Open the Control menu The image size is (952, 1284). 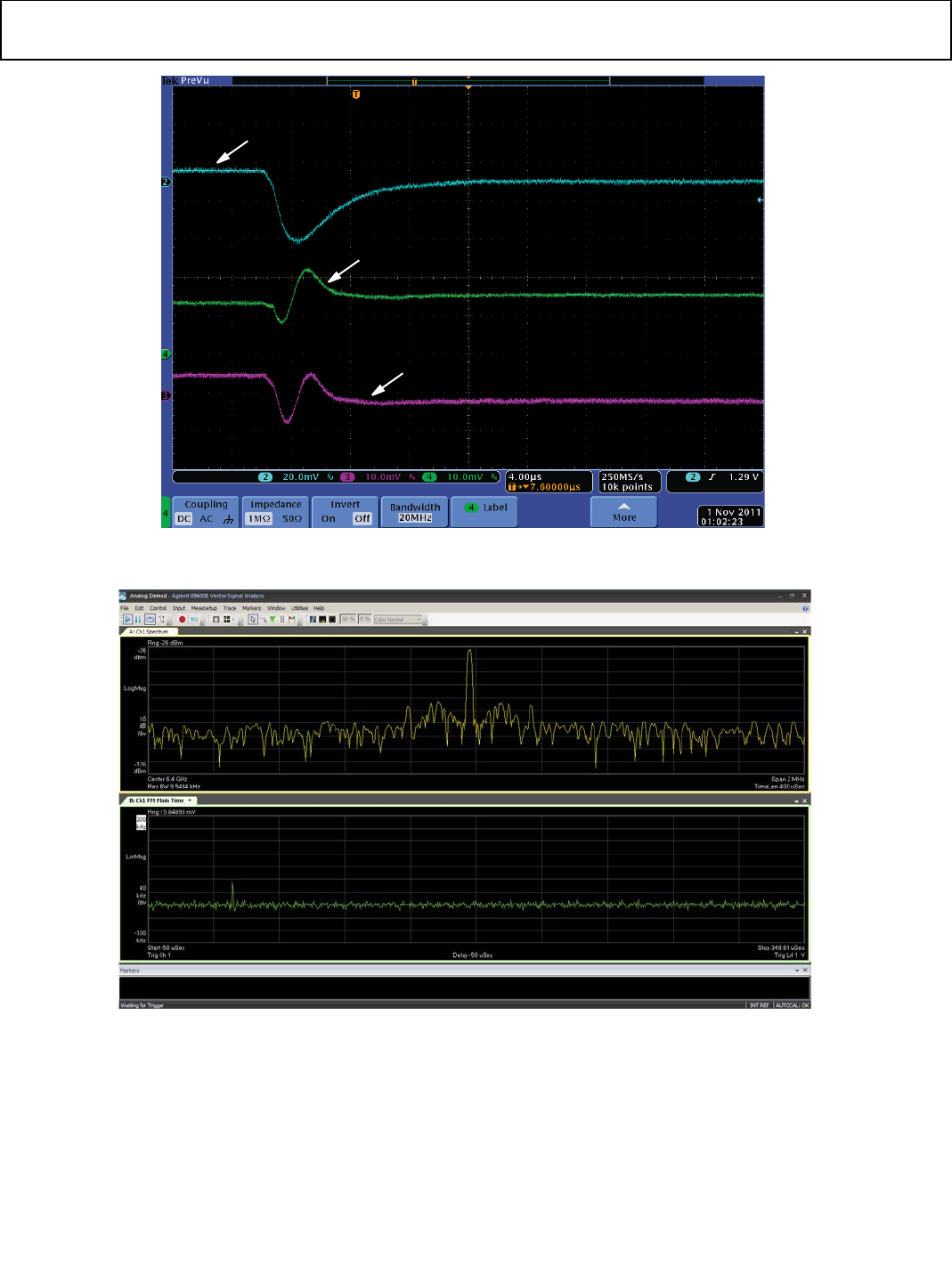[158, 608]
